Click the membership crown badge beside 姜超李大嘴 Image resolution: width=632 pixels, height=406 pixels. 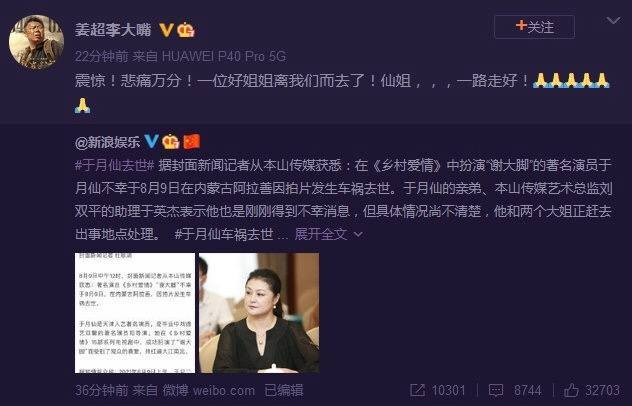185,30
